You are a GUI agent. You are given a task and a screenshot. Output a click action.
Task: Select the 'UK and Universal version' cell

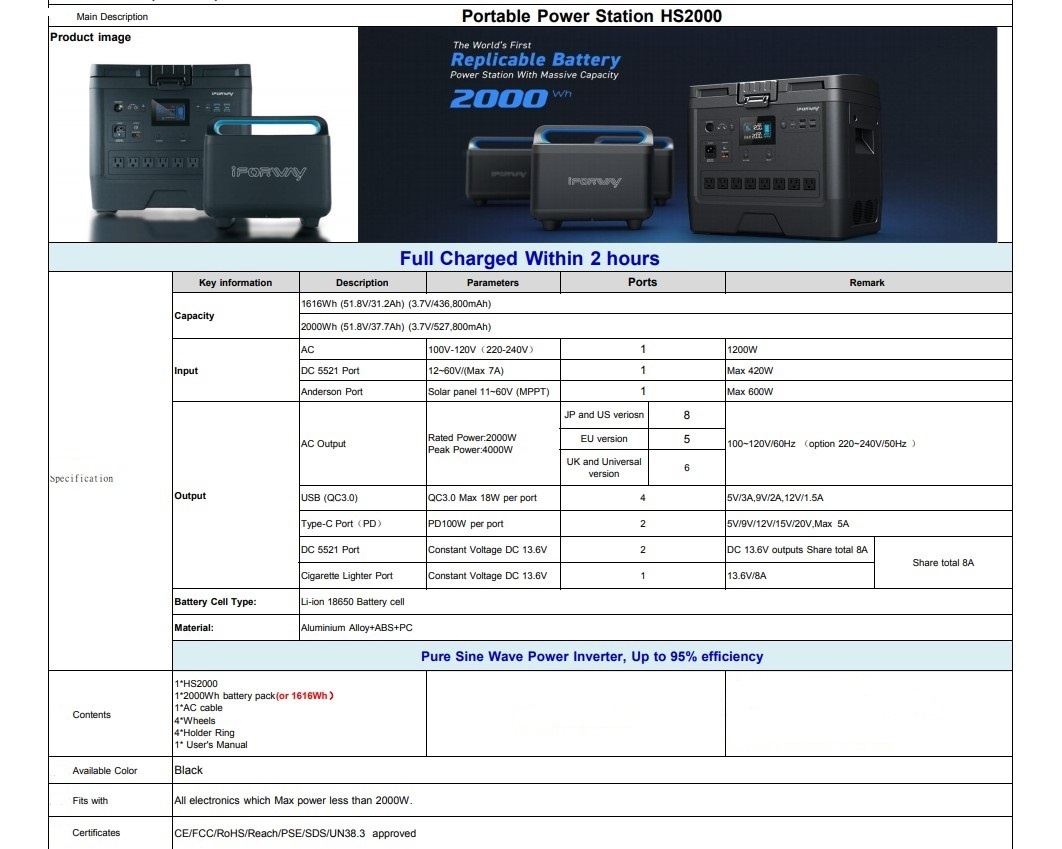tap(602, 466)
